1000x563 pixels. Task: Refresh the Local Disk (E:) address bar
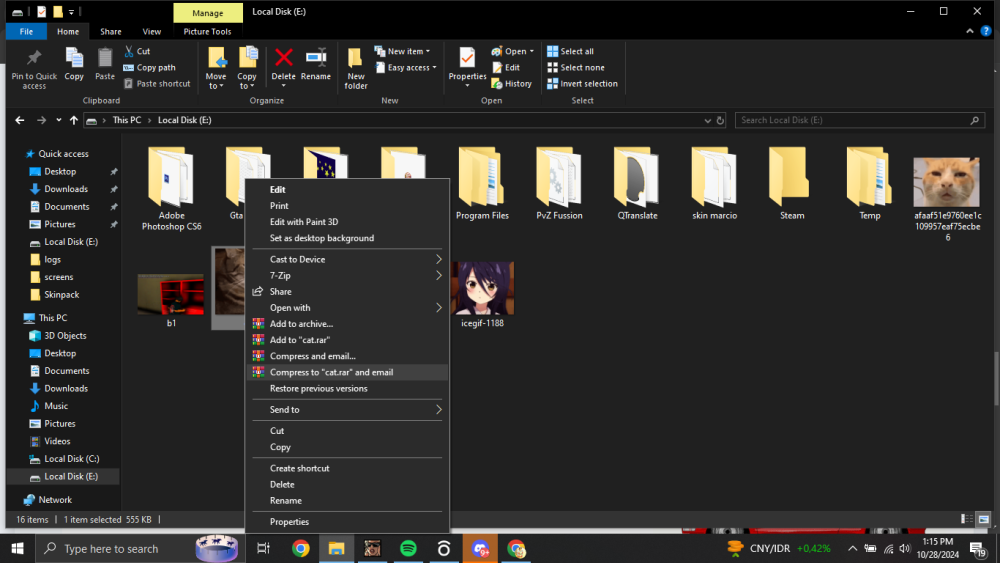click(x=720, y=120)
